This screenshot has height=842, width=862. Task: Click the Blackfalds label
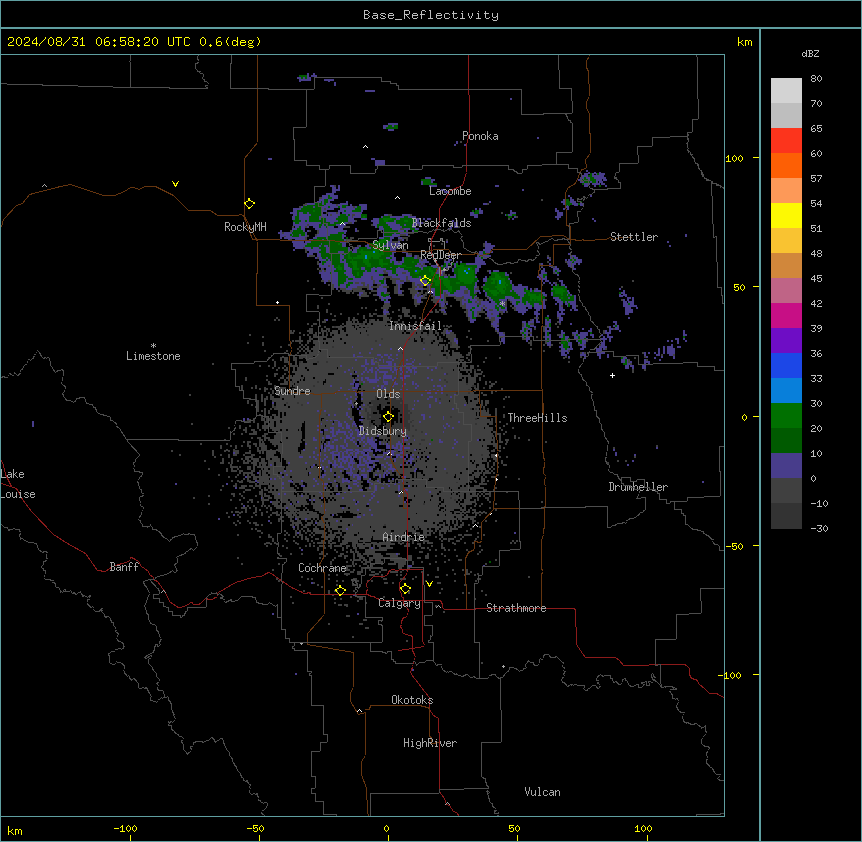point(441,223)
